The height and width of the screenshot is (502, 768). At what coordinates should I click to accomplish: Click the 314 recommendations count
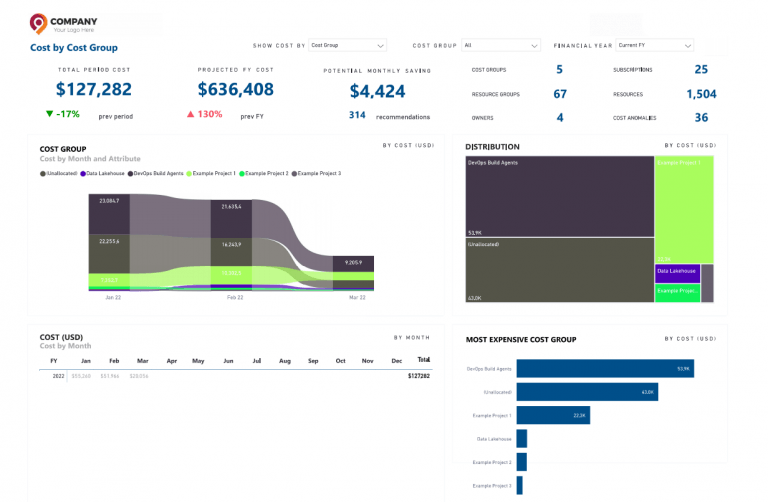click(x=357, y=115)
